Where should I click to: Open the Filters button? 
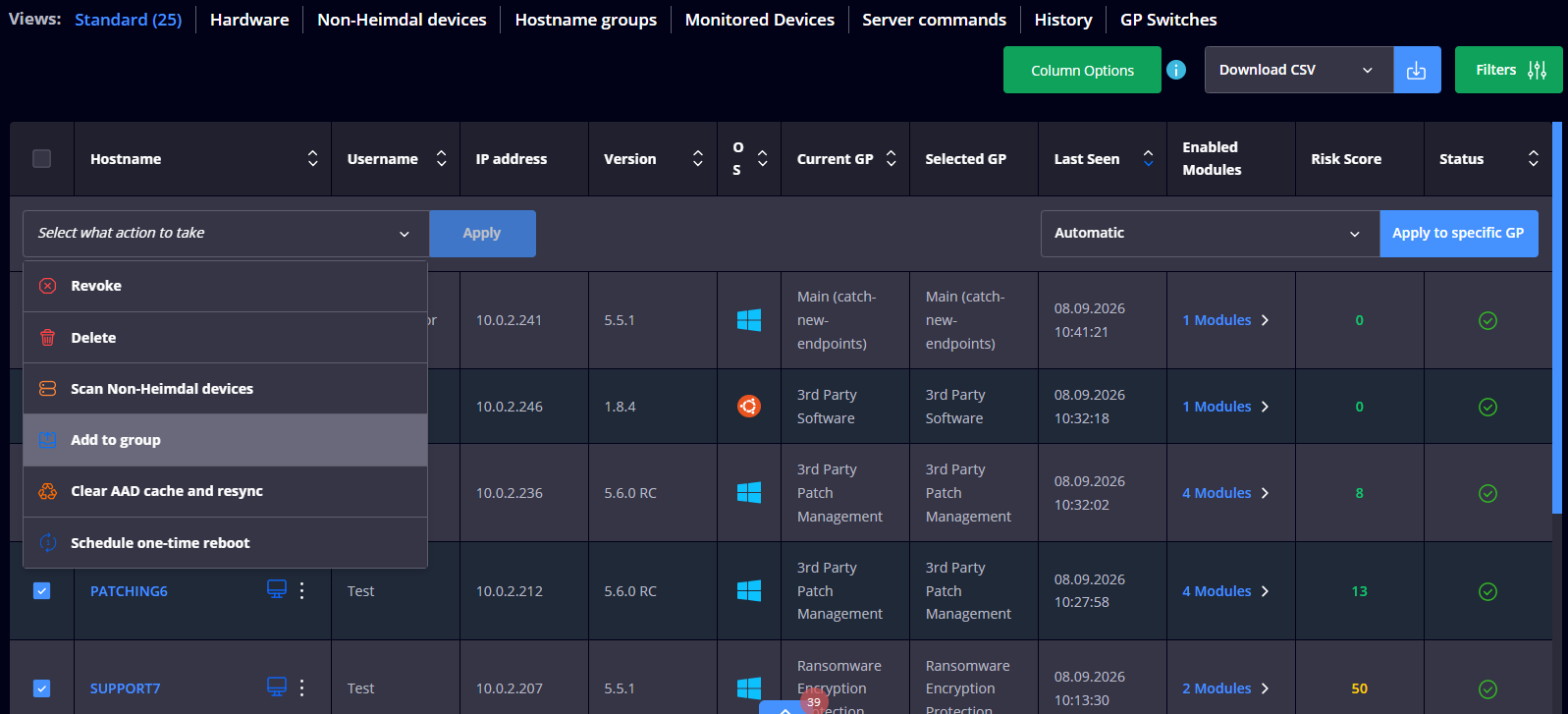click(x=1508, y=70)
